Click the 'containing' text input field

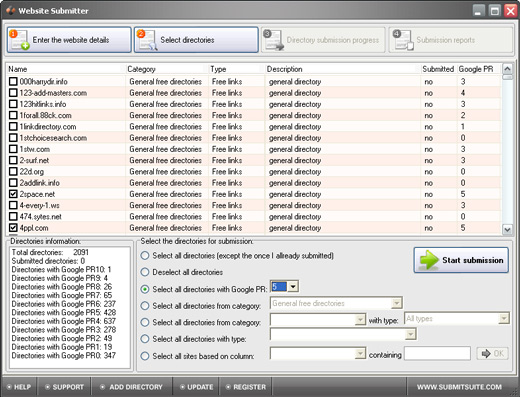pyautogui.click(x=437, y=353)
